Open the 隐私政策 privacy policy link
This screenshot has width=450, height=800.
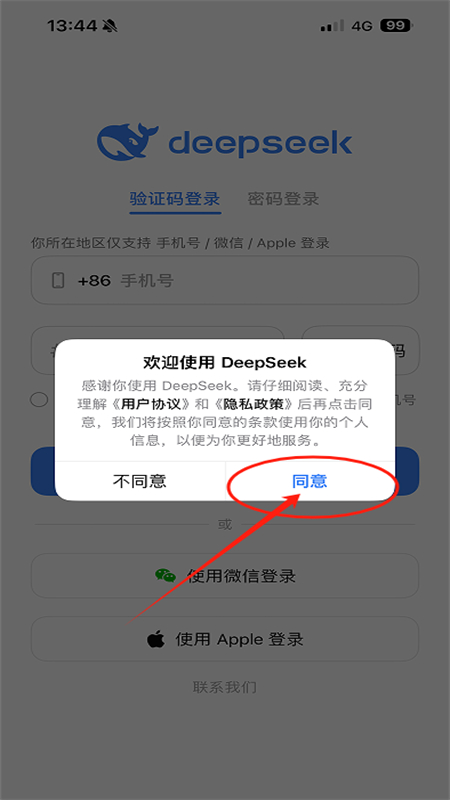pyautogui.click(x=253, y=404)
